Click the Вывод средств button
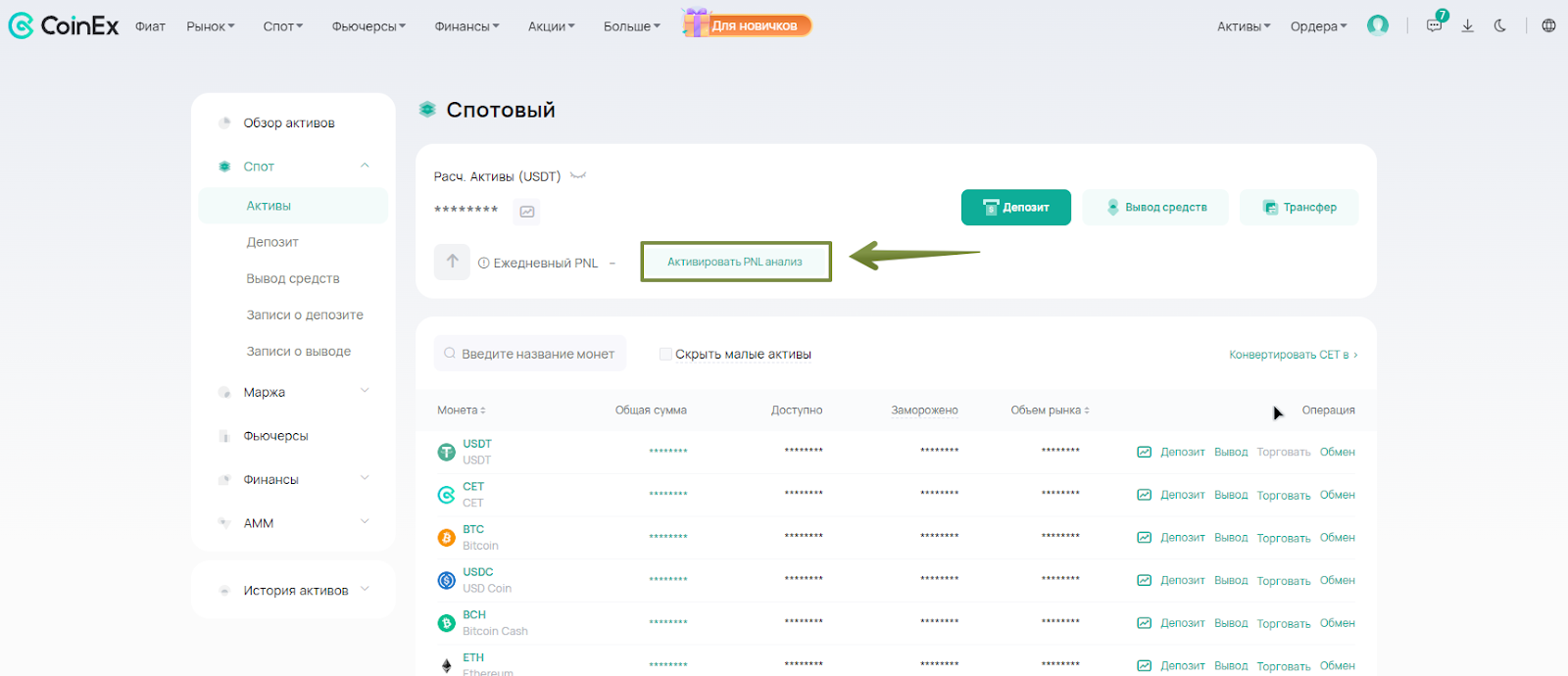Image resolution: width=1568 pixels, height=676 pixels. tap(1155, 207)
